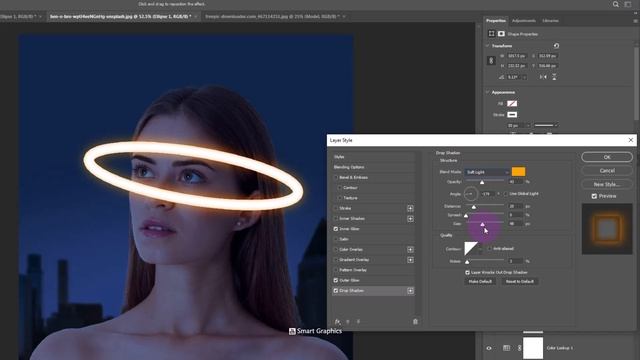
Task: Toggle the Use Global Light checkbox
Action: pyautogui.click(x=506, y=193)
